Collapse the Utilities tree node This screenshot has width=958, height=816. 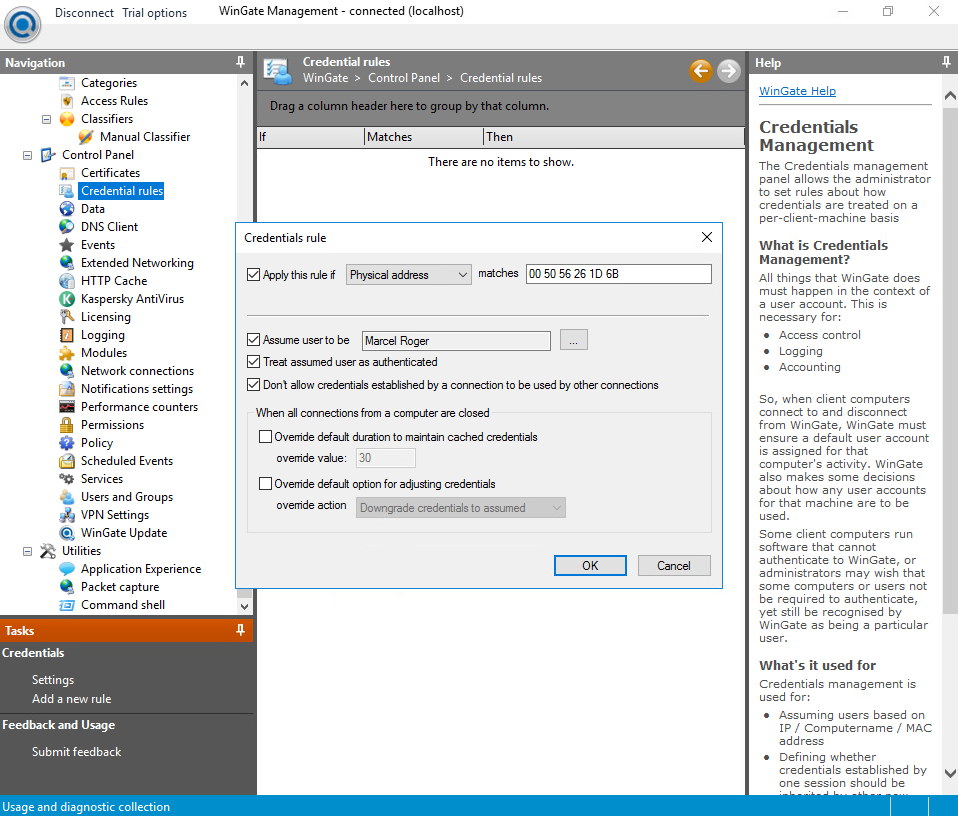point(27,551)
